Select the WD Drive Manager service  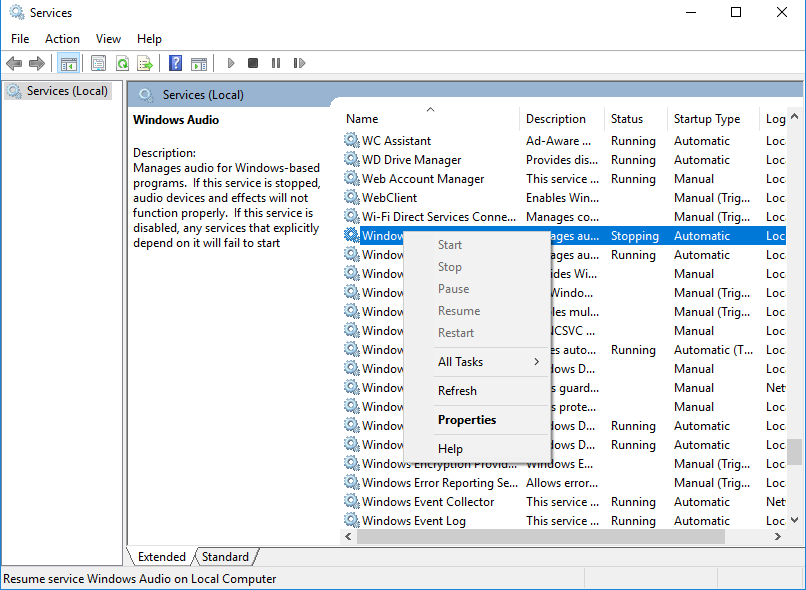pyautogui.click(x=564, y=159)
